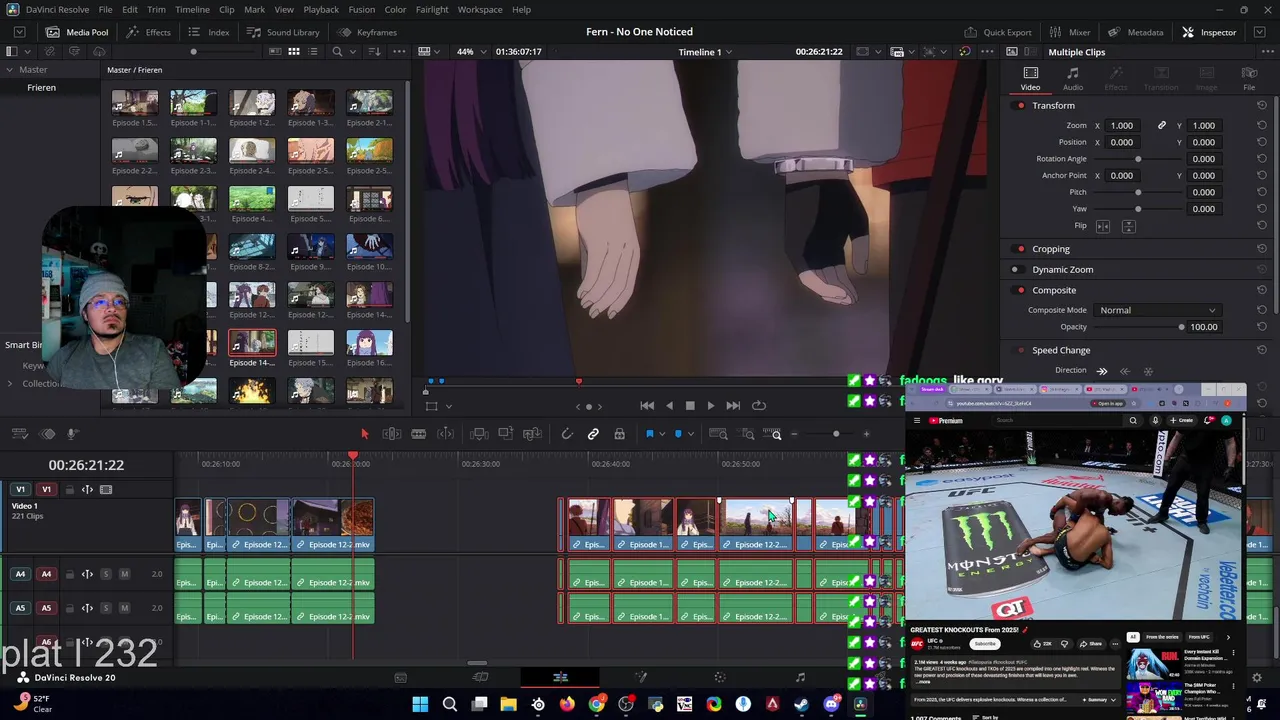Toggle the Transform section enable switch
The height and width of the screenshot is (720, 1280).
click(1020, 106)
